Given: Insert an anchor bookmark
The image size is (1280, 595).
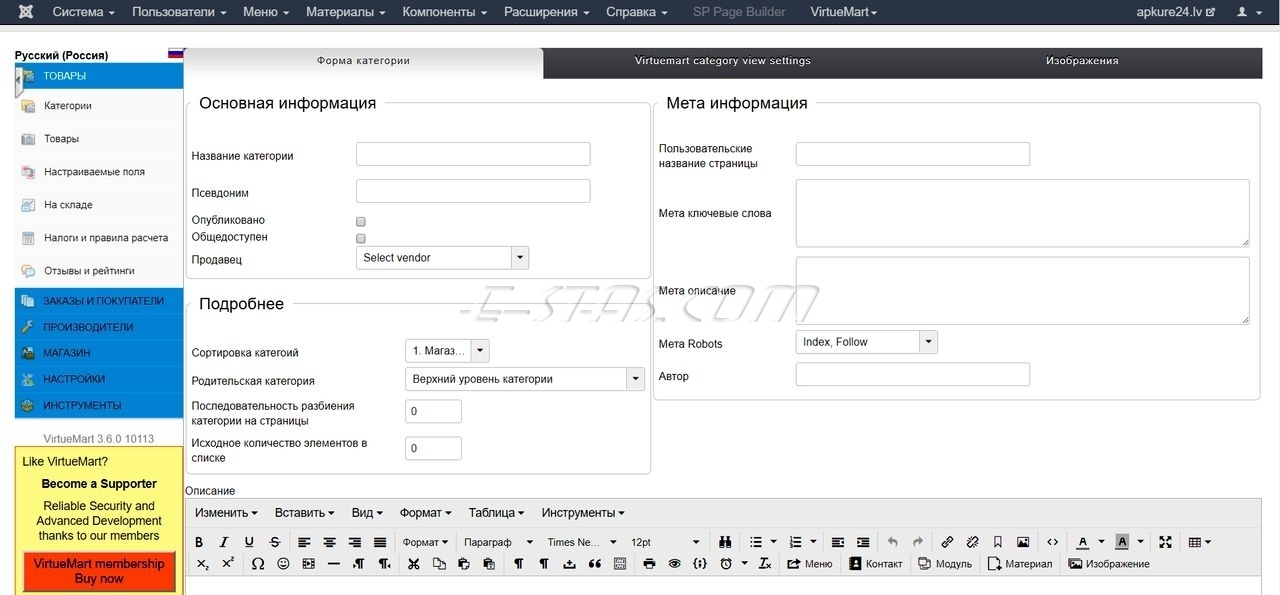Looking at the screenshot, I should [x=997, y=542].
